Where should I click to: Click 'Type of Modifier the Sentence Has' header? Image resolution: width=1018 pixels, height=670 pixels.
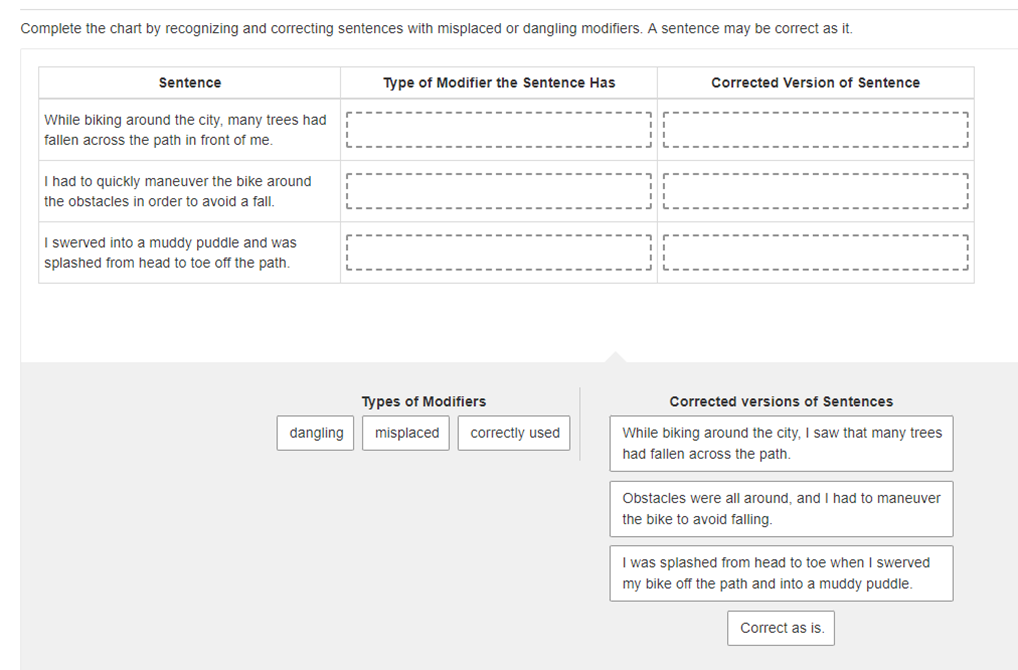[499, 82]
